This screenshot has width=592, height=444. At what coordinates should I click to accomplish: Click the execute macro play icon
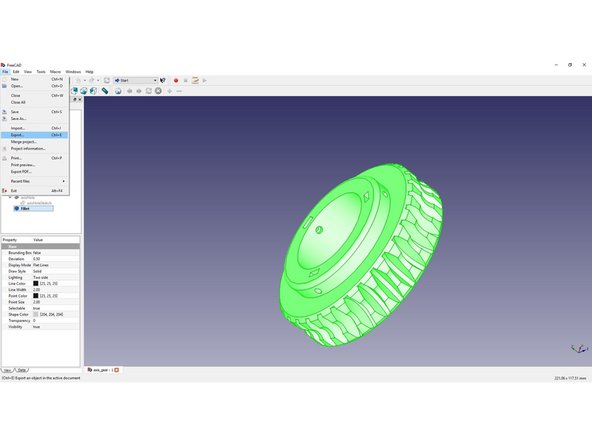205,80
